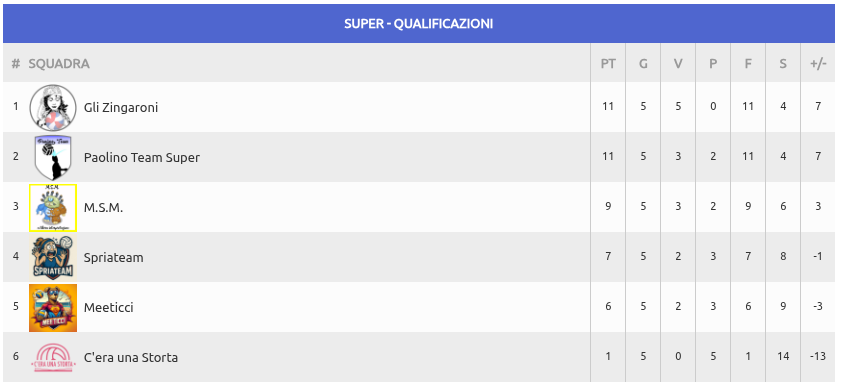841x387 pixels.
Task: Click the V wins column header
Action: (678, 64)
